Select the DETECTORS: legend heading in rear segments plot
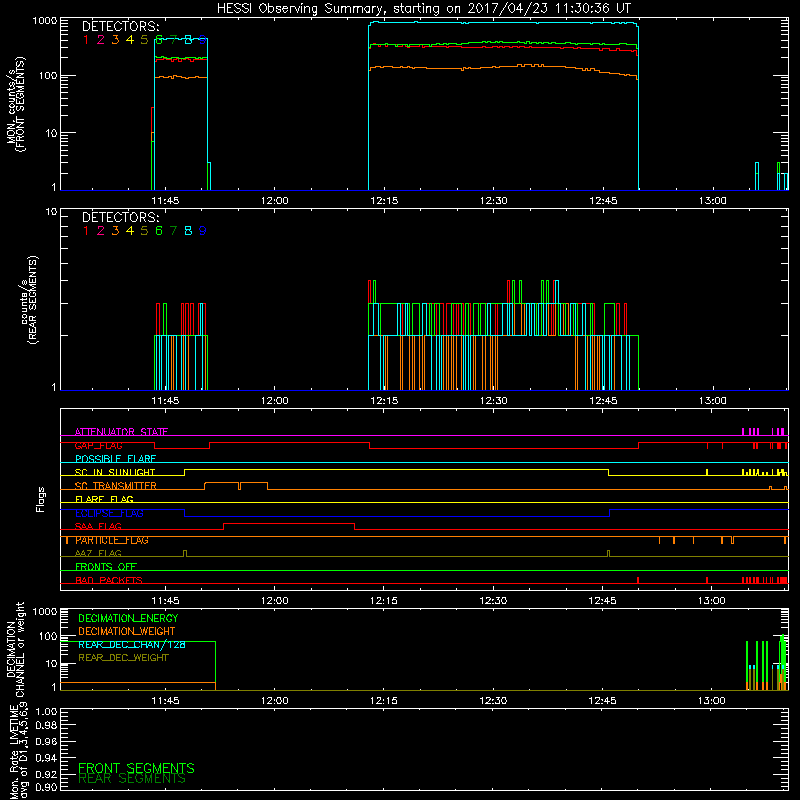Image resolution: width=800 pixels, height=800 pixels. point(120,218)
